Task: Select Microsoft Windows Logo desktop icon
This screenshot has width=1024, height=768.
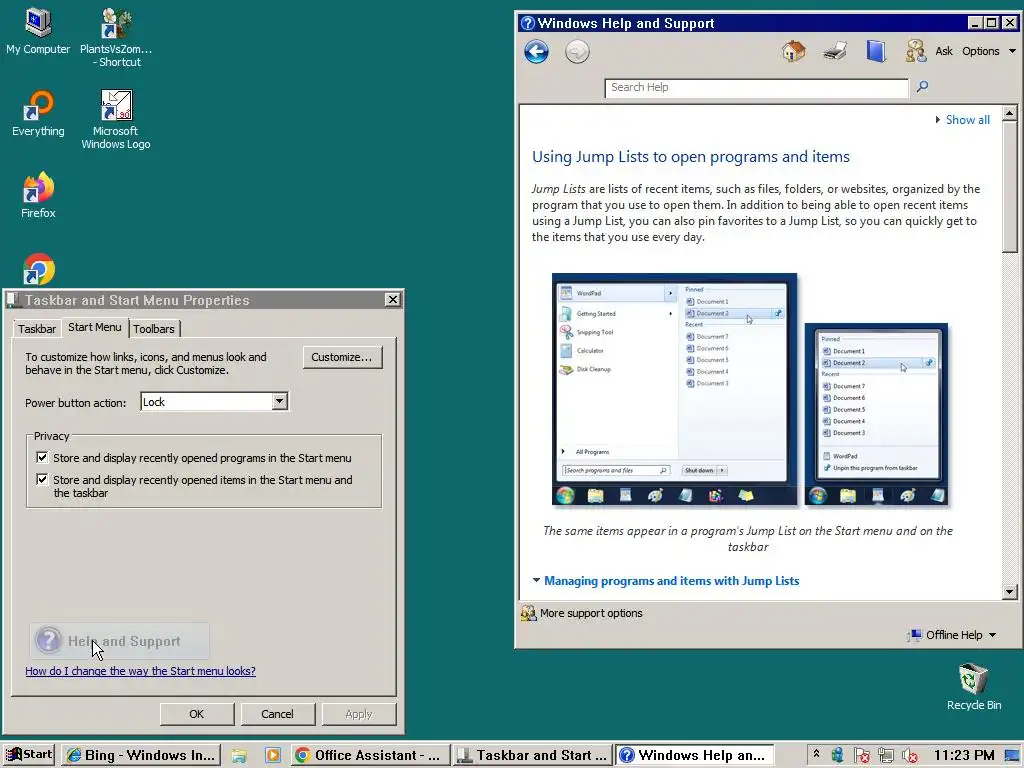Action: (116, 120)
